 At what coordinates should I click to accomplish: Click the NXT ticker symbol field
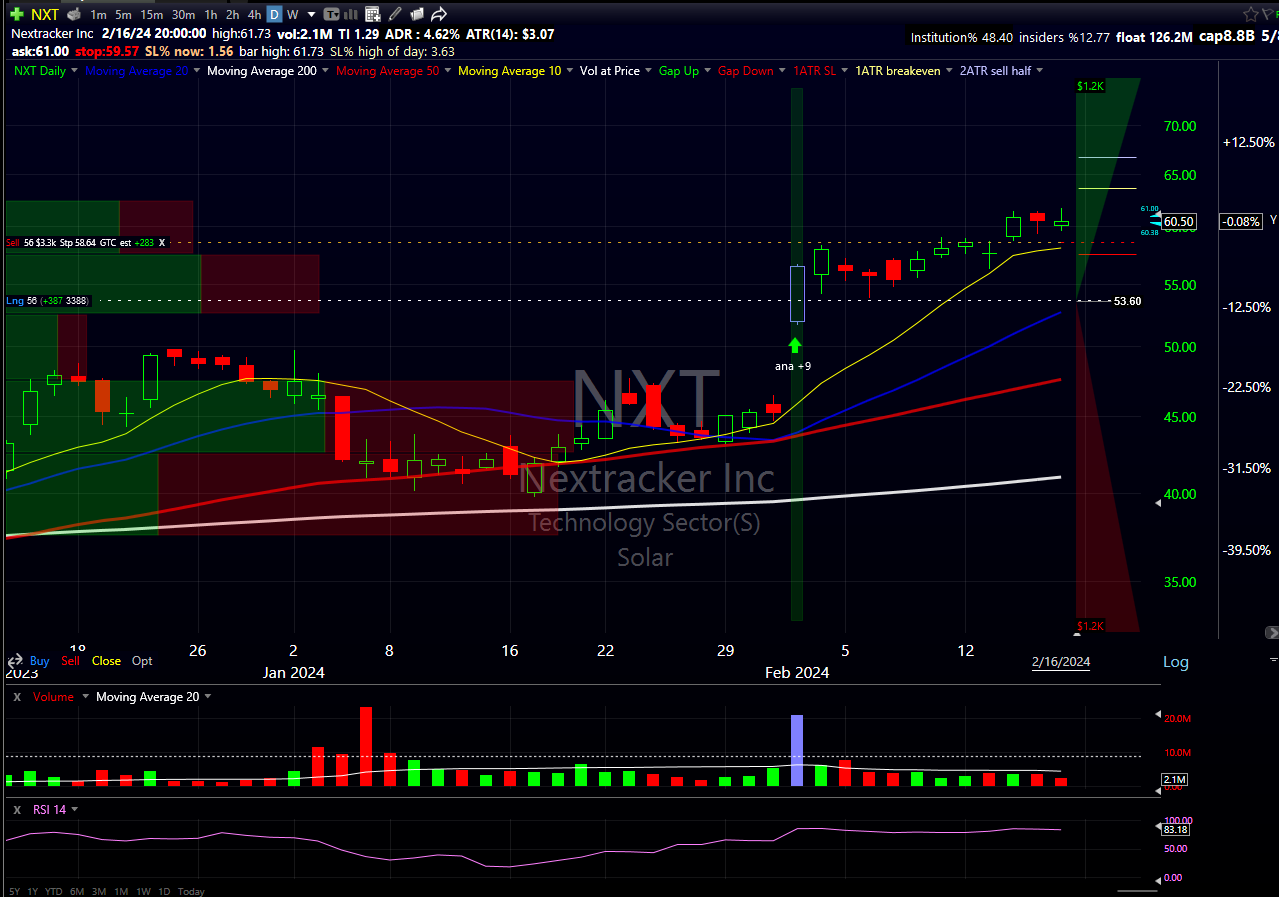(44, 14)
